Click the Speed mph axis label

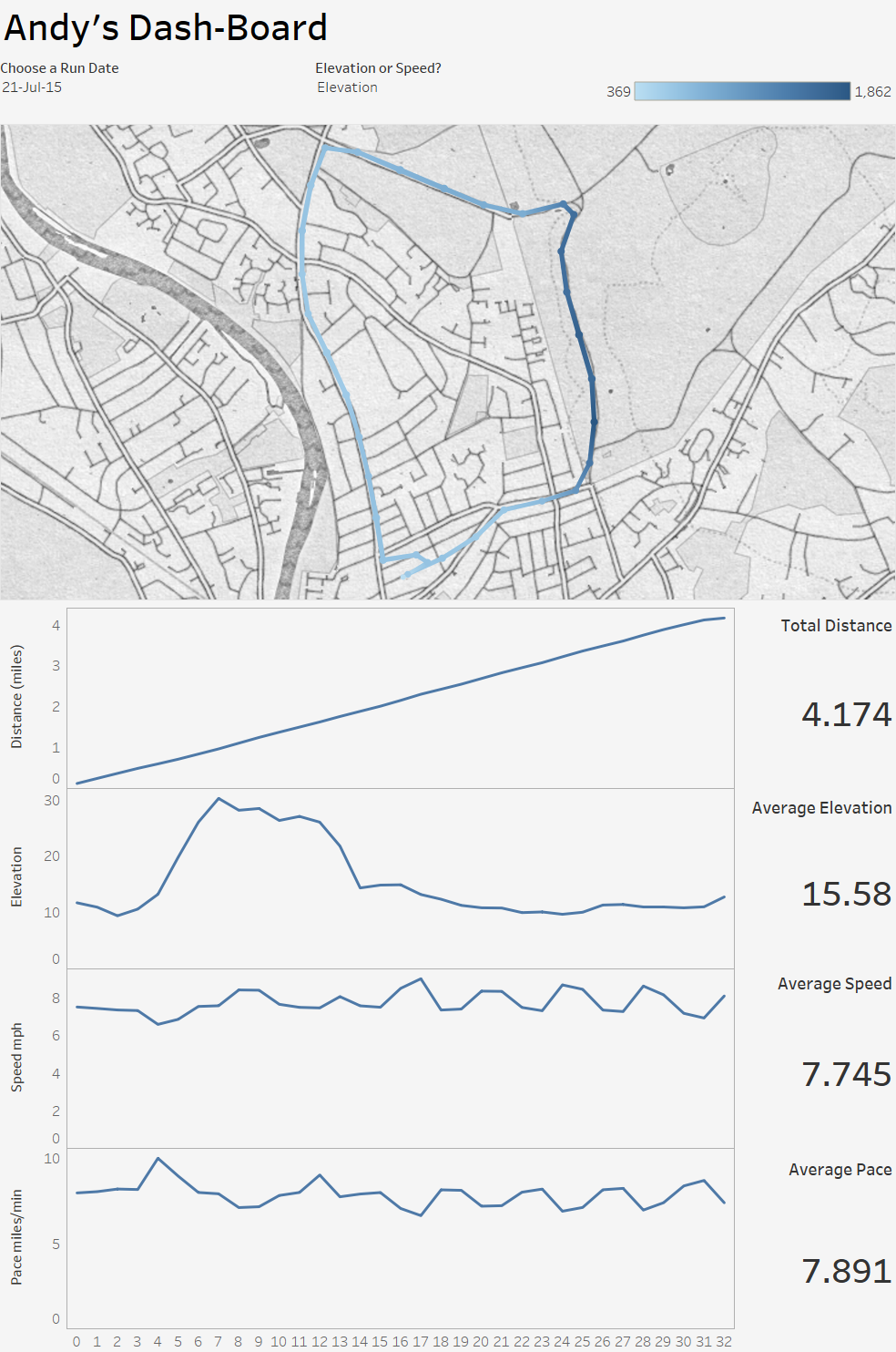[16, 1057]
